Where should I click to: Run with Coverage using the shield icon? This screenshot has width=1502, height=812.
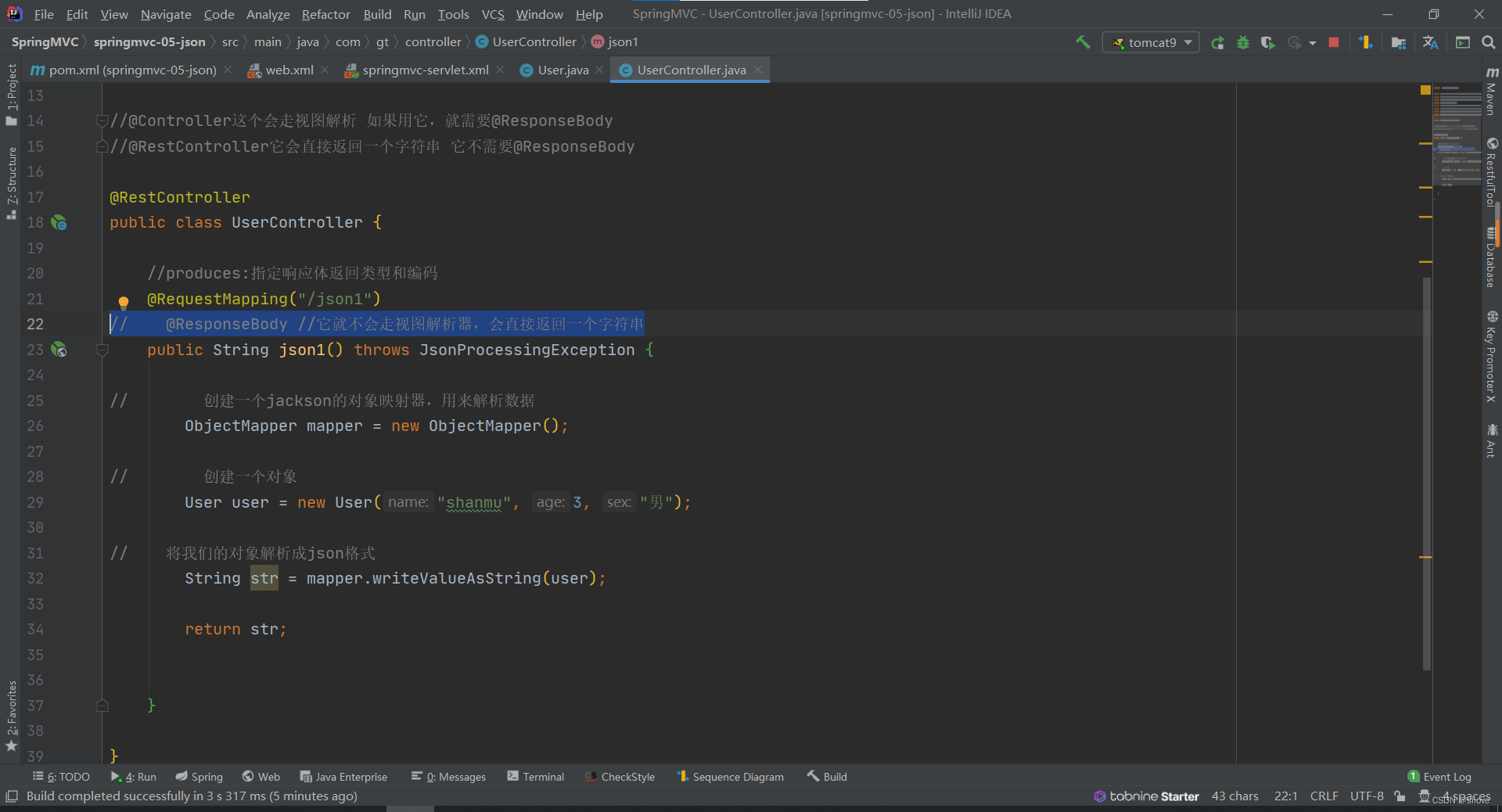click(1267, 42)
